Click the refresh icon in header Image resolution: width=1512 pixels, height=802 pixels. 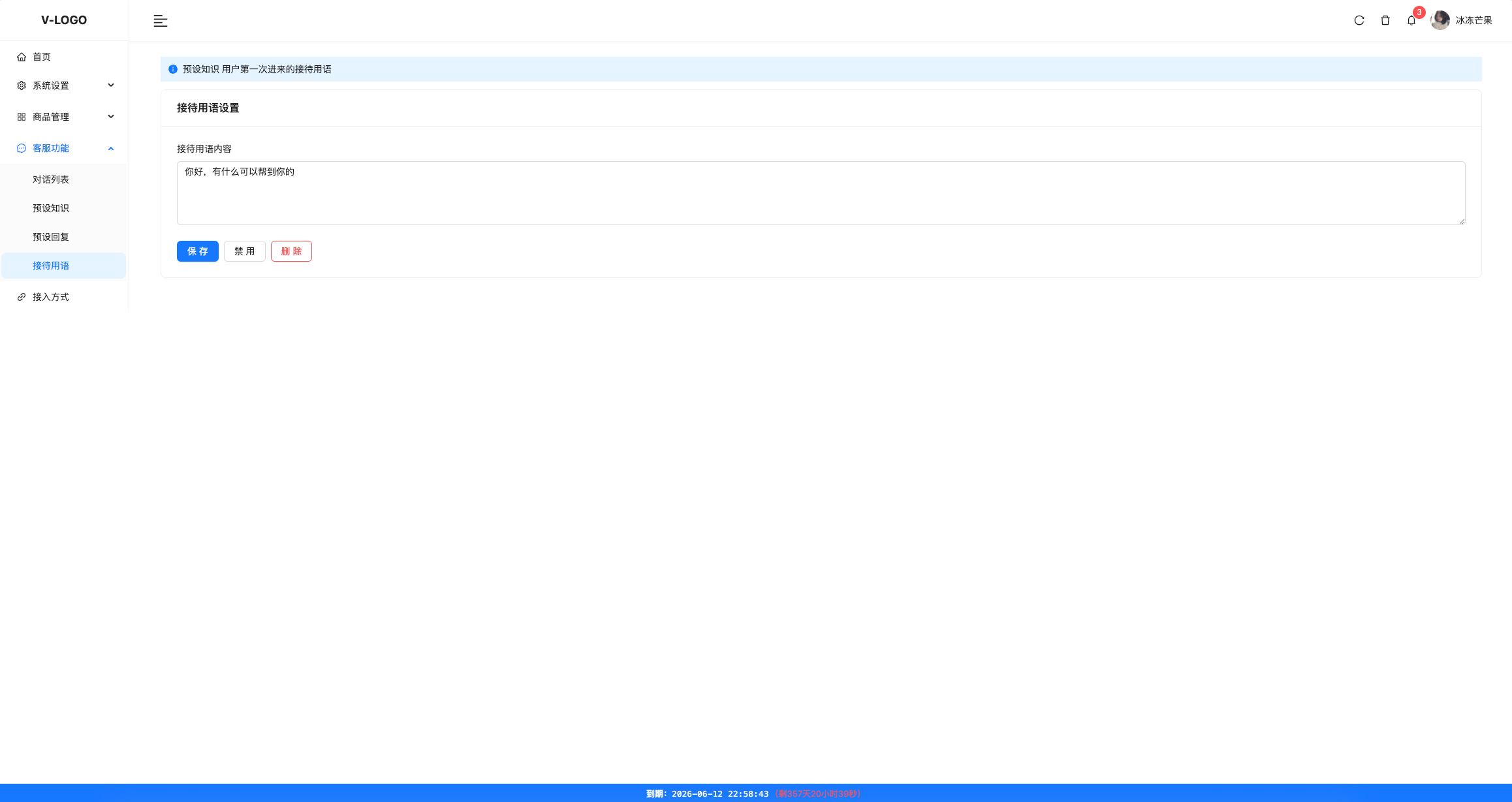(x=1359, y=20)
